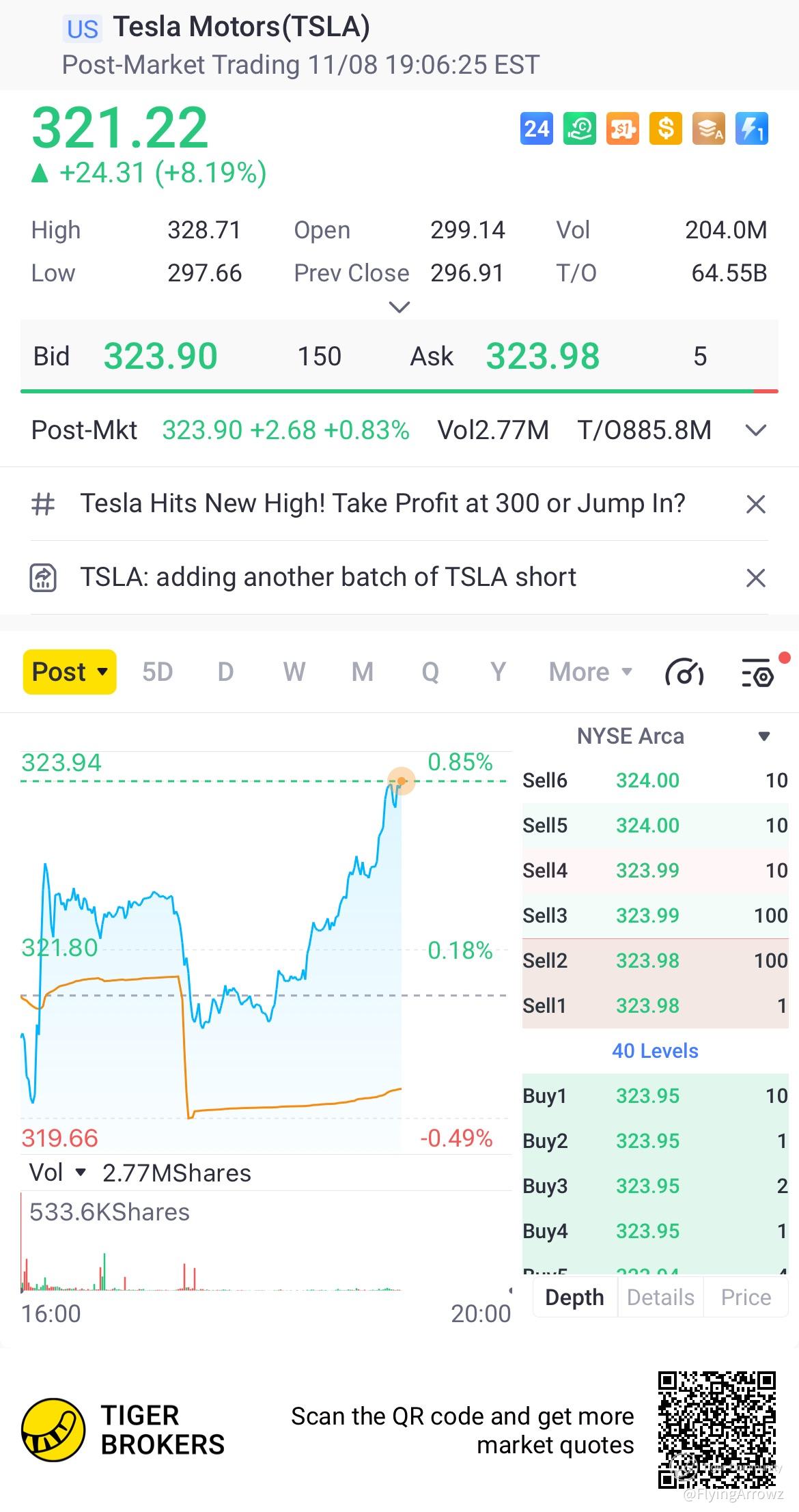
Task: Expand quote details chevron below Prev Close
Action: coord(399,307)
